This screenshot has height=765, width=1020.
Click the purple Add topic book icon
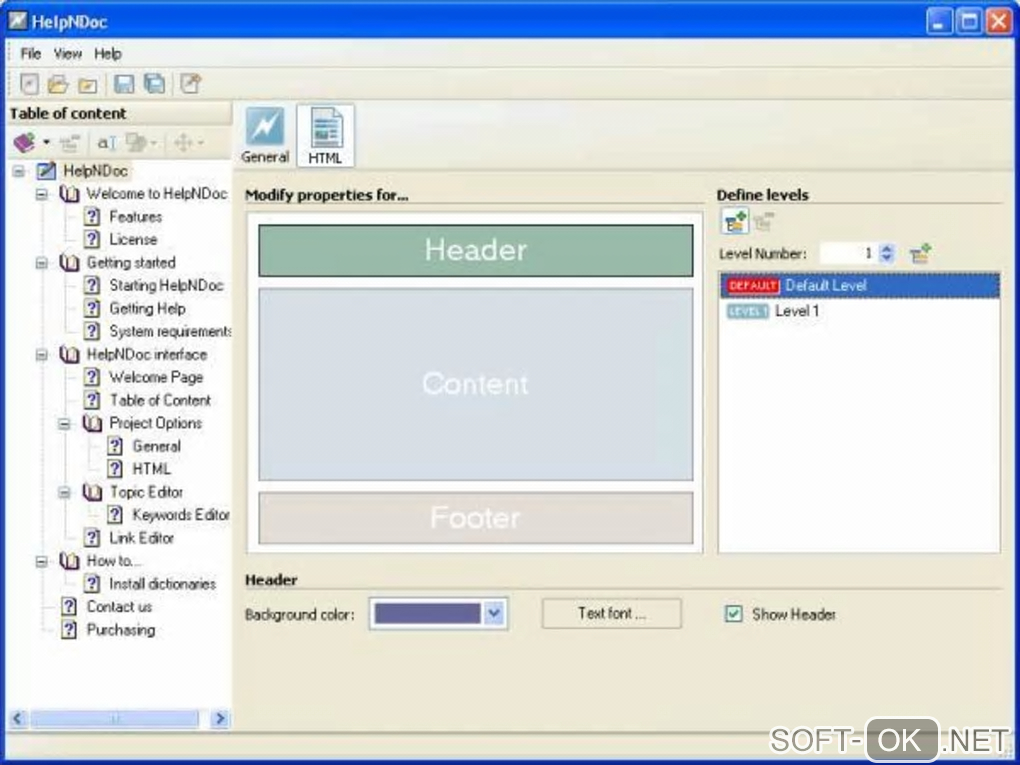click(24, 142)
